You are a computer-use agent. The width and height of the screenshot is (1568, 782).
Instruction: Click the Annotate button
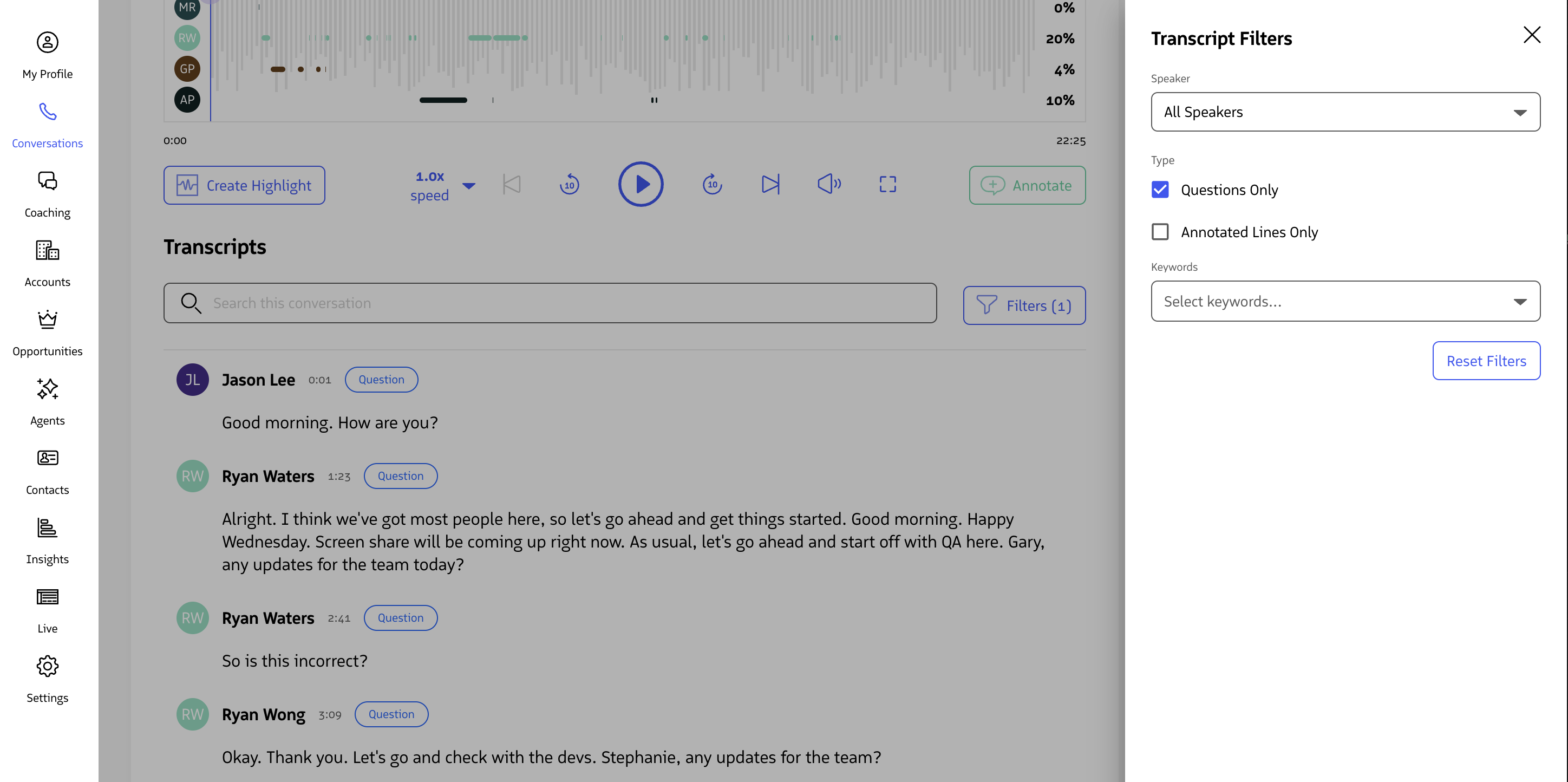(x=1027, y=185)
